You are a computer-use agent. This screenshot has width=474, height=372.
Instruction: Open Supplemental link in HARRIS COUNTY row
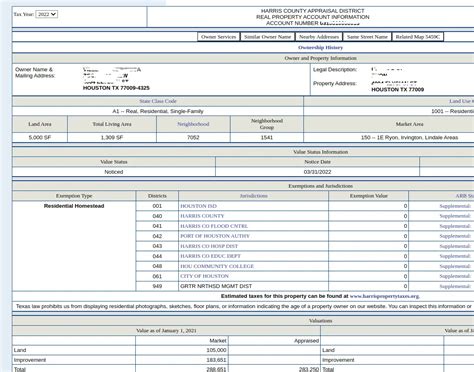[x=455, y=216]
